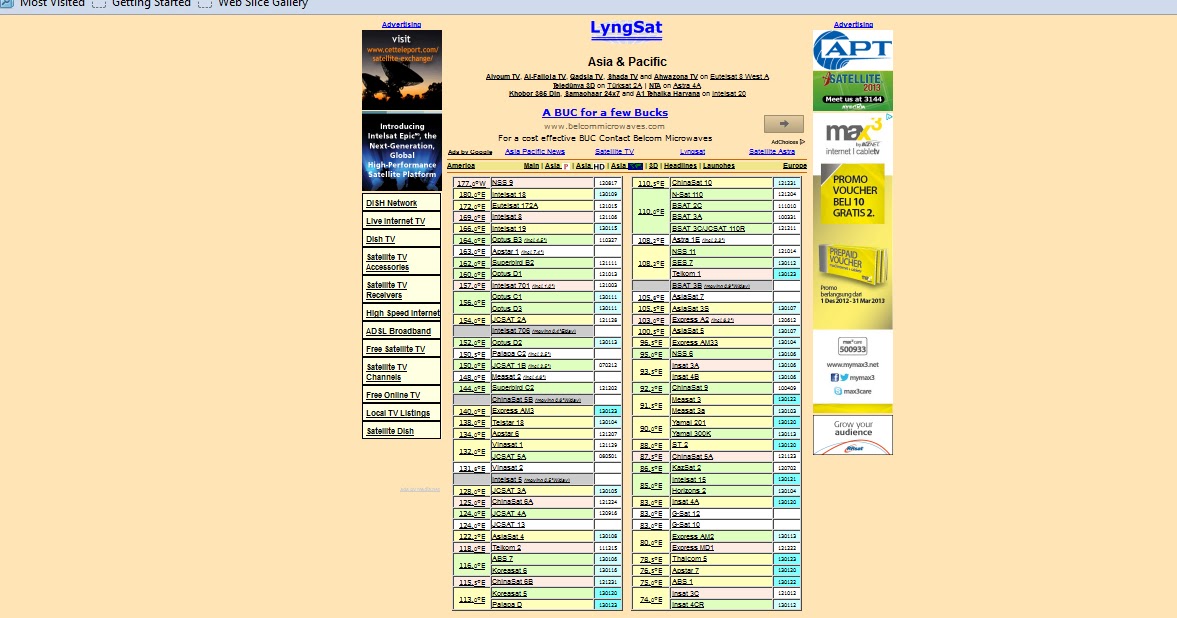This screenshot has height=618, width=1177.
Task: Open the Koreasat 5 satellite link
Action: [509, 593]
